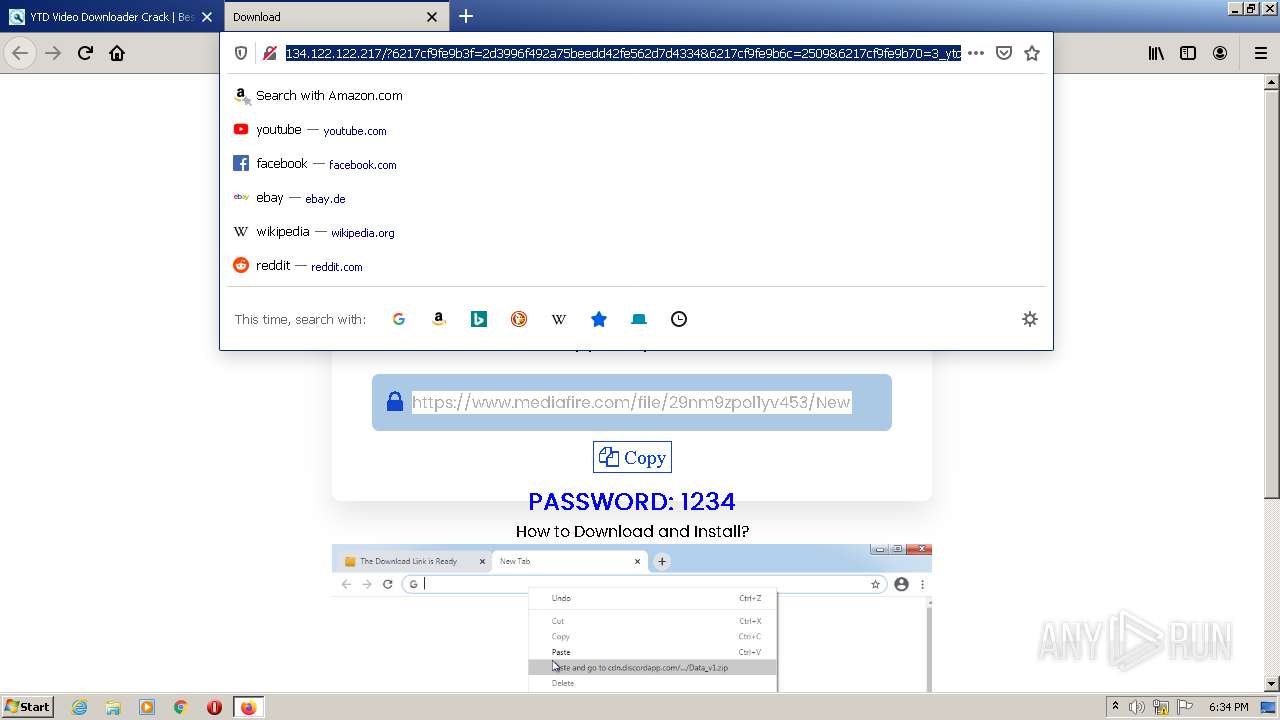This screenshot has width=1280, height=720.
Task: Search this time with Bing
Action: coord(479,319)
